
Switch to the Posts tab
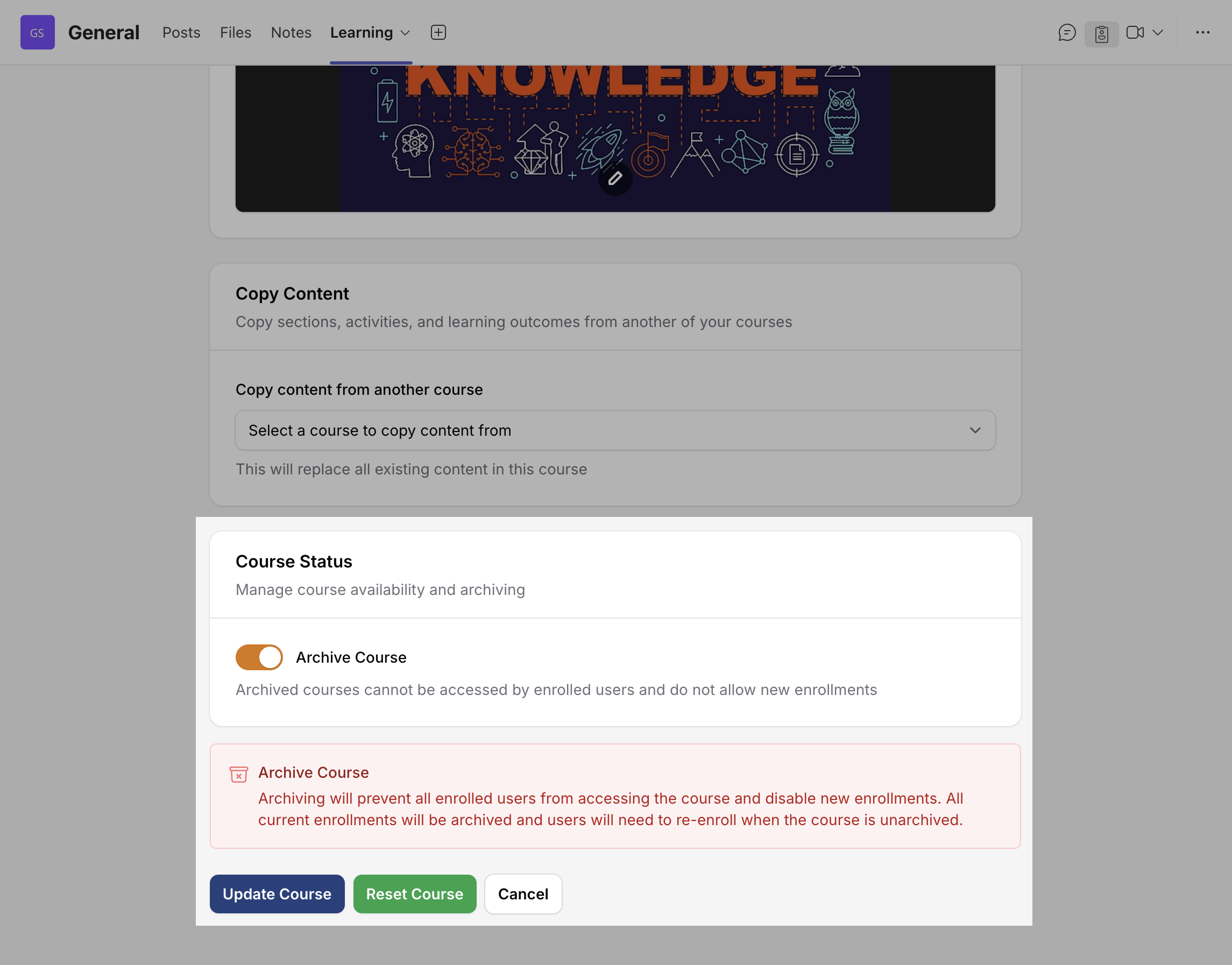pyautogui.click(x=181, y=33)
